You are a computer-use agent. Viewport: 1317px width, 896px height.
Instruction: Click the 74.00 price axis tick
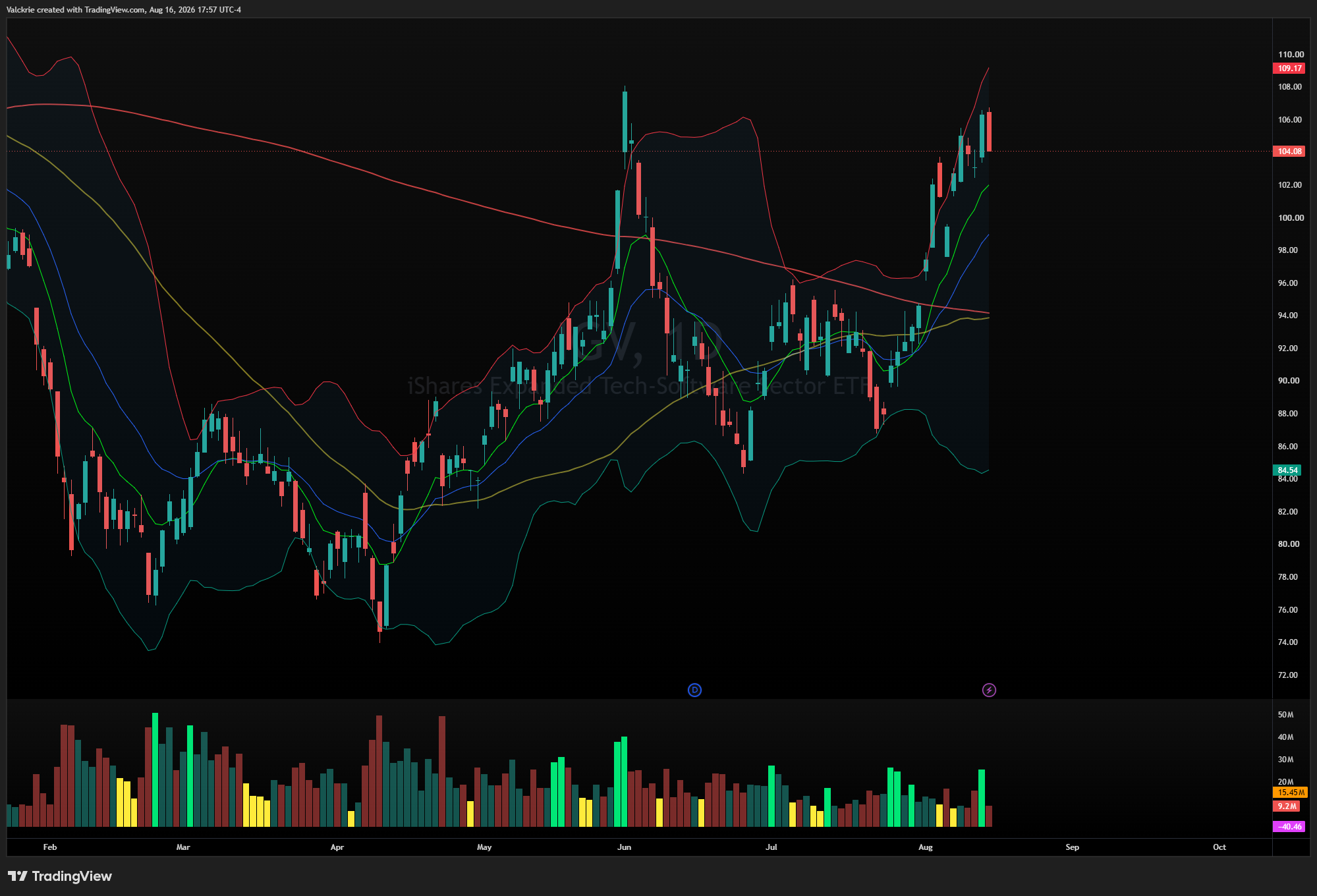tap(1288, 642)
